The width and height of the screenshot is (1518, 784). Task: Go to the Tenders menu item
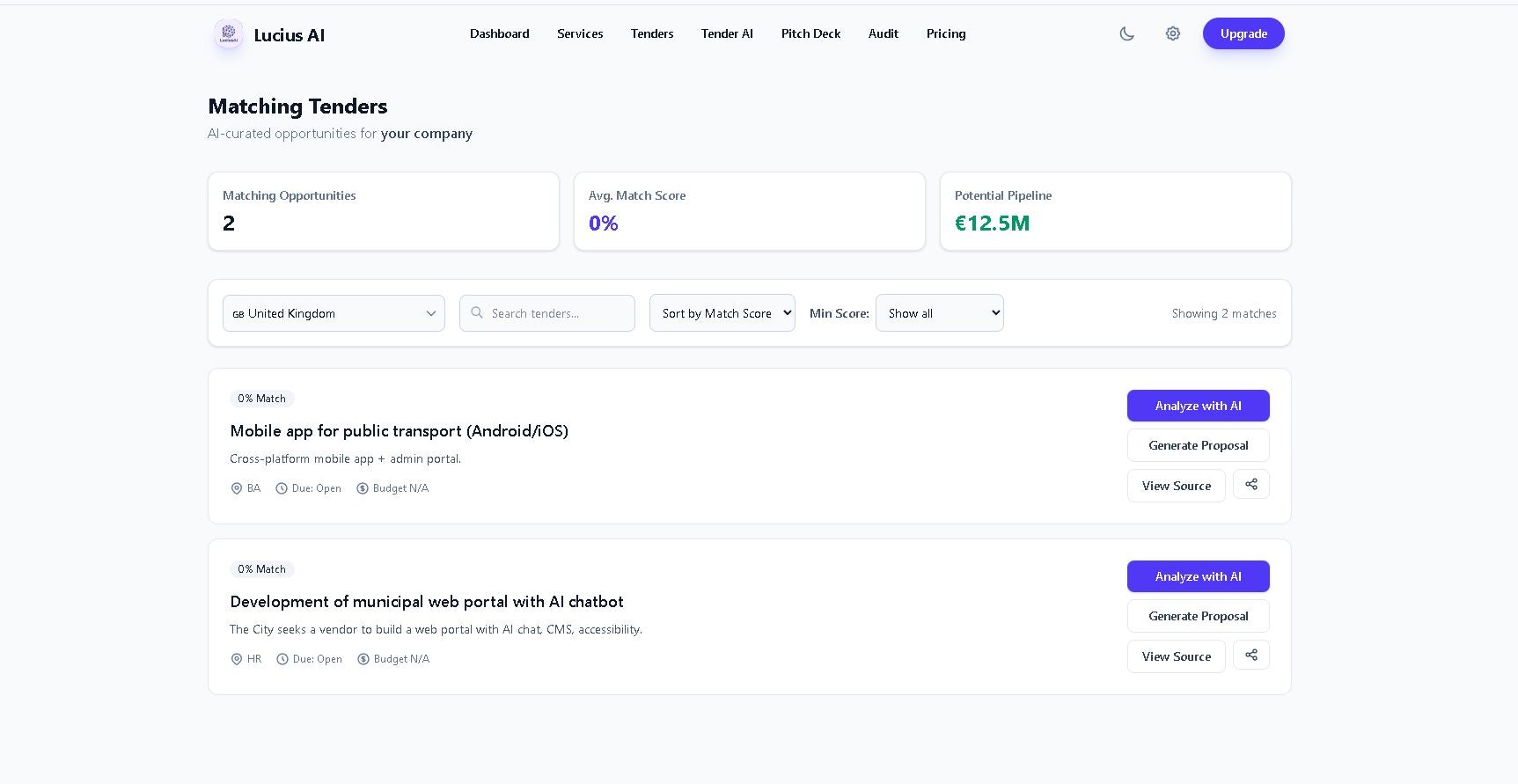[x=652, y=33]
